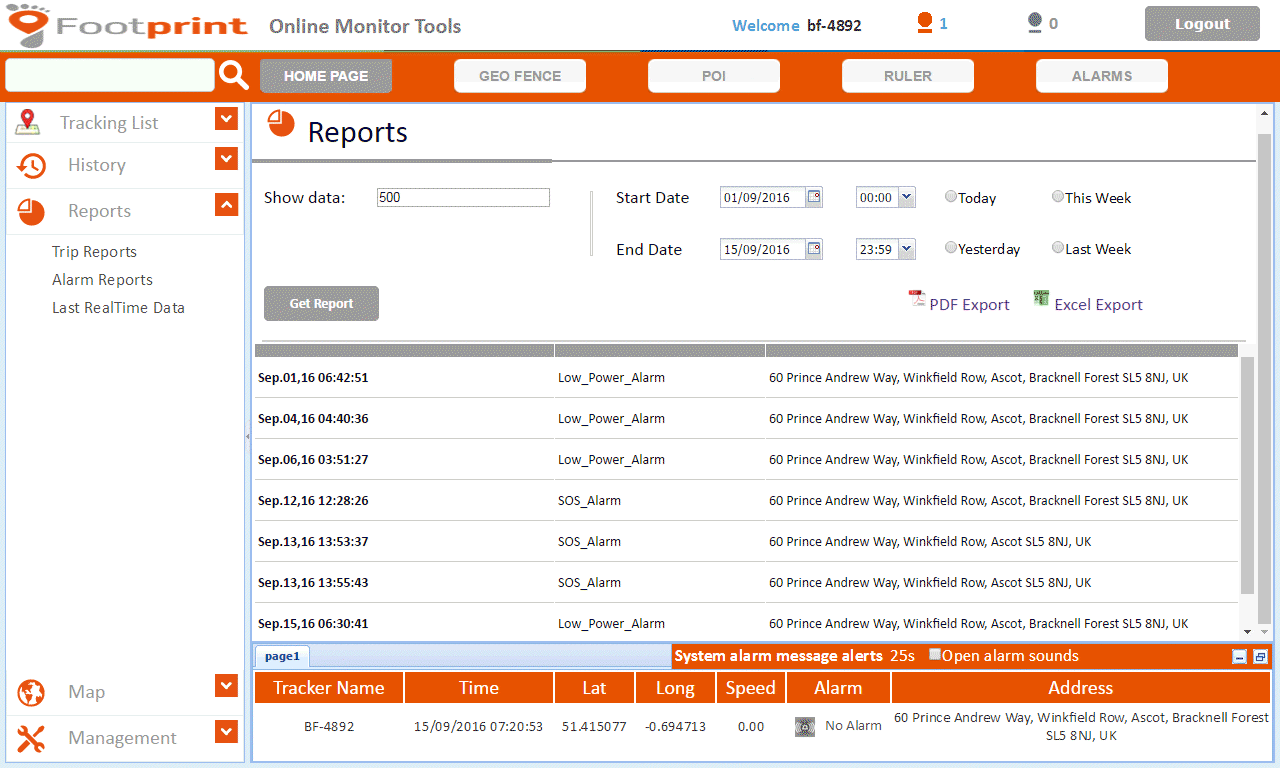Restore the alarm alerts panel
This screenshot has height=768, width=1280.
point(1260,657)
